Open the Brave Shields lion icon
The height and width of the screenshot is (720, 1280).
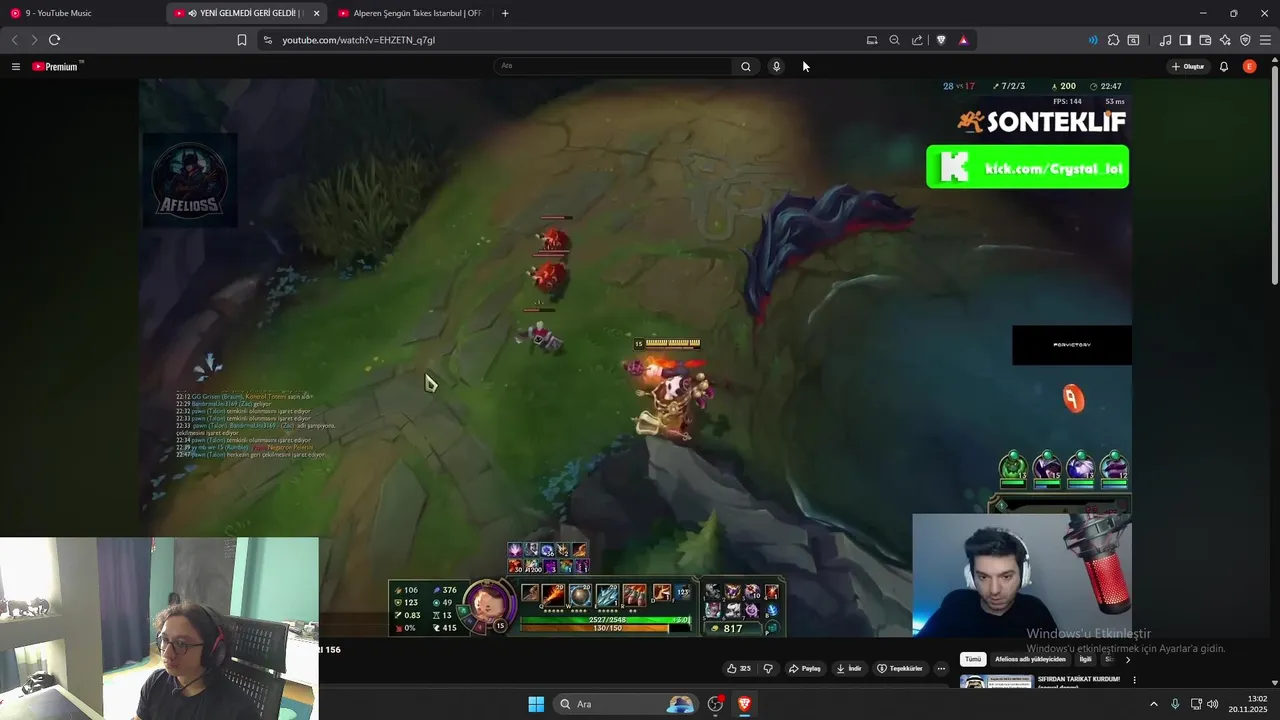(x=941, y=40)
